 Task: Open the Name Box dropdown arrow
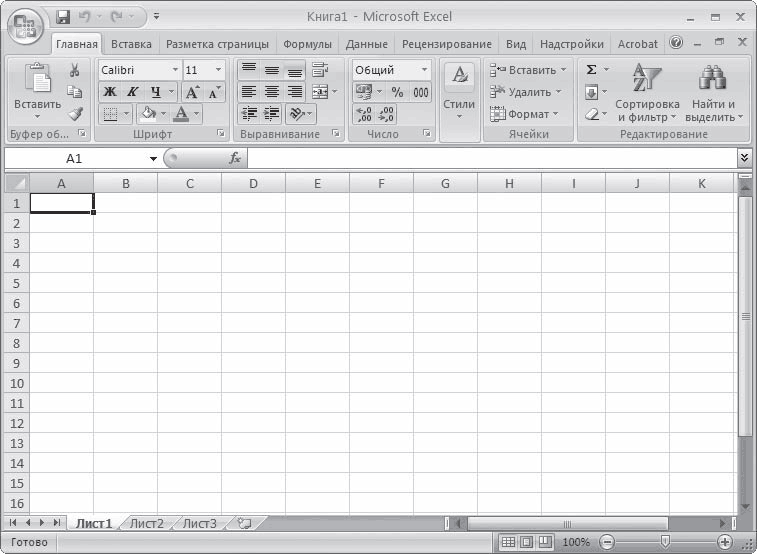pos(154,158)
